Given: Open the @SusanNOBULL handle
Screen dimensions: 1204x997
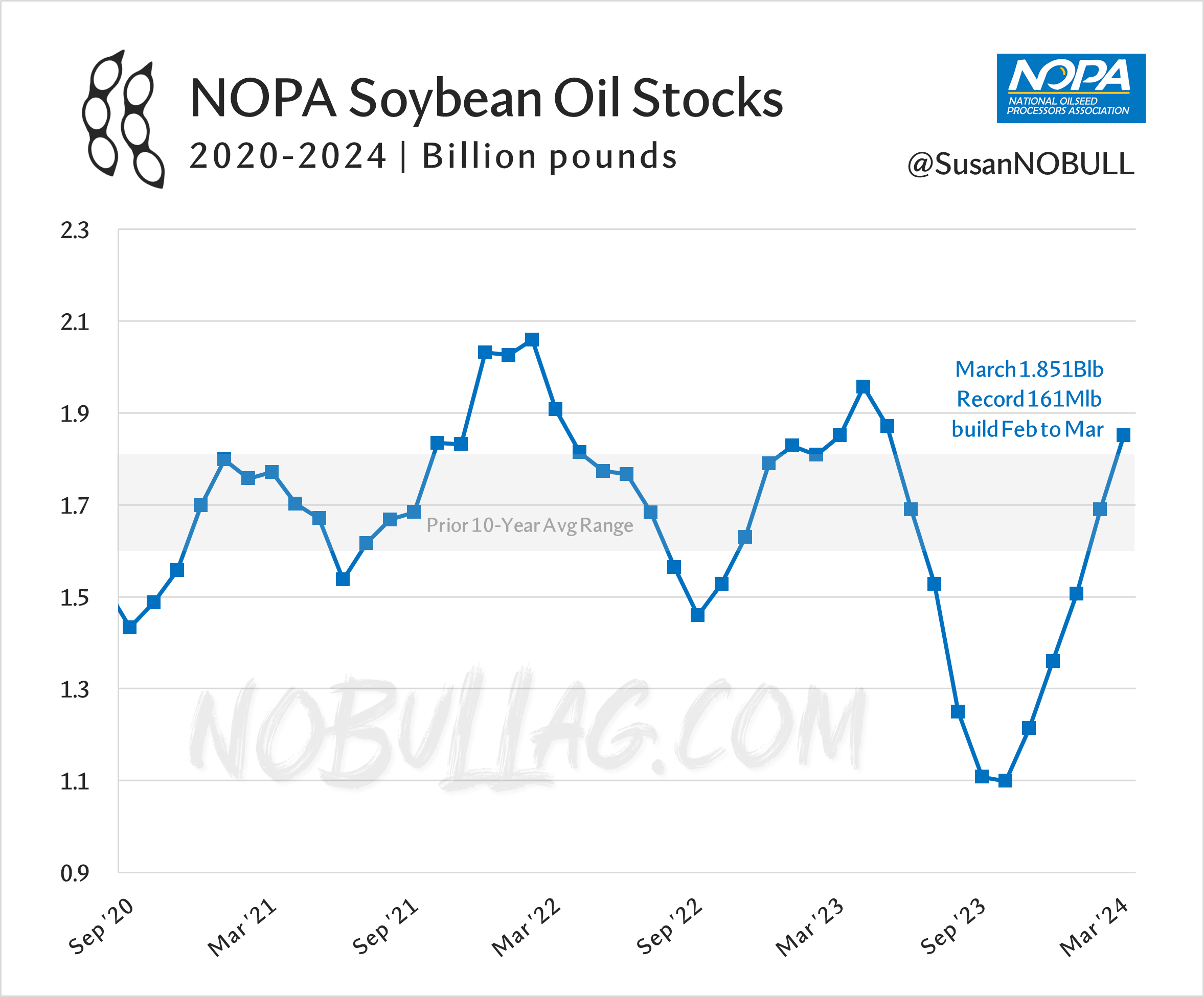Looking at the screenshot, I should [1020, 165].
